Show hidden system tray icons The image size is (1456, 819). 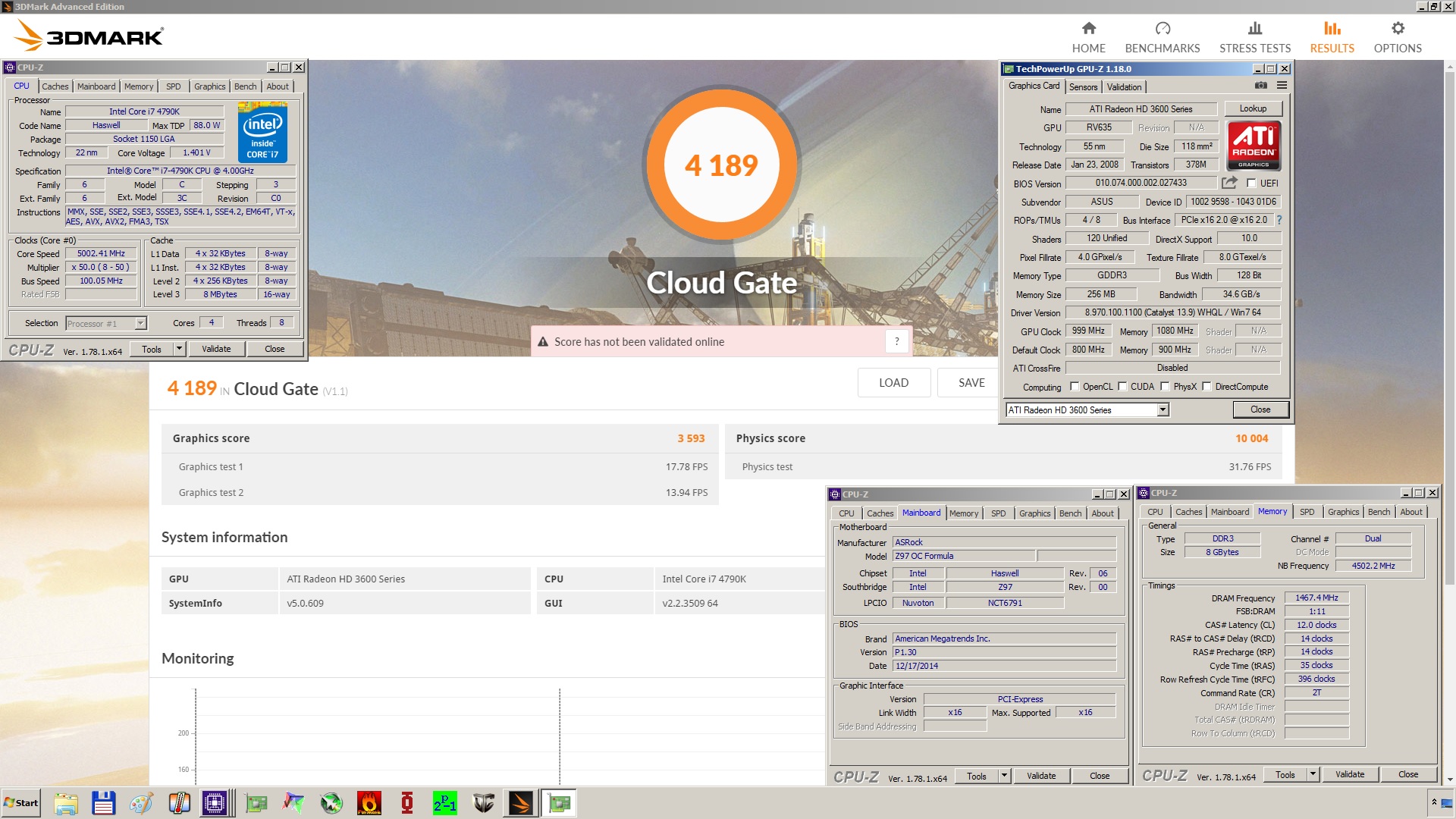(x=1434, y=802)
